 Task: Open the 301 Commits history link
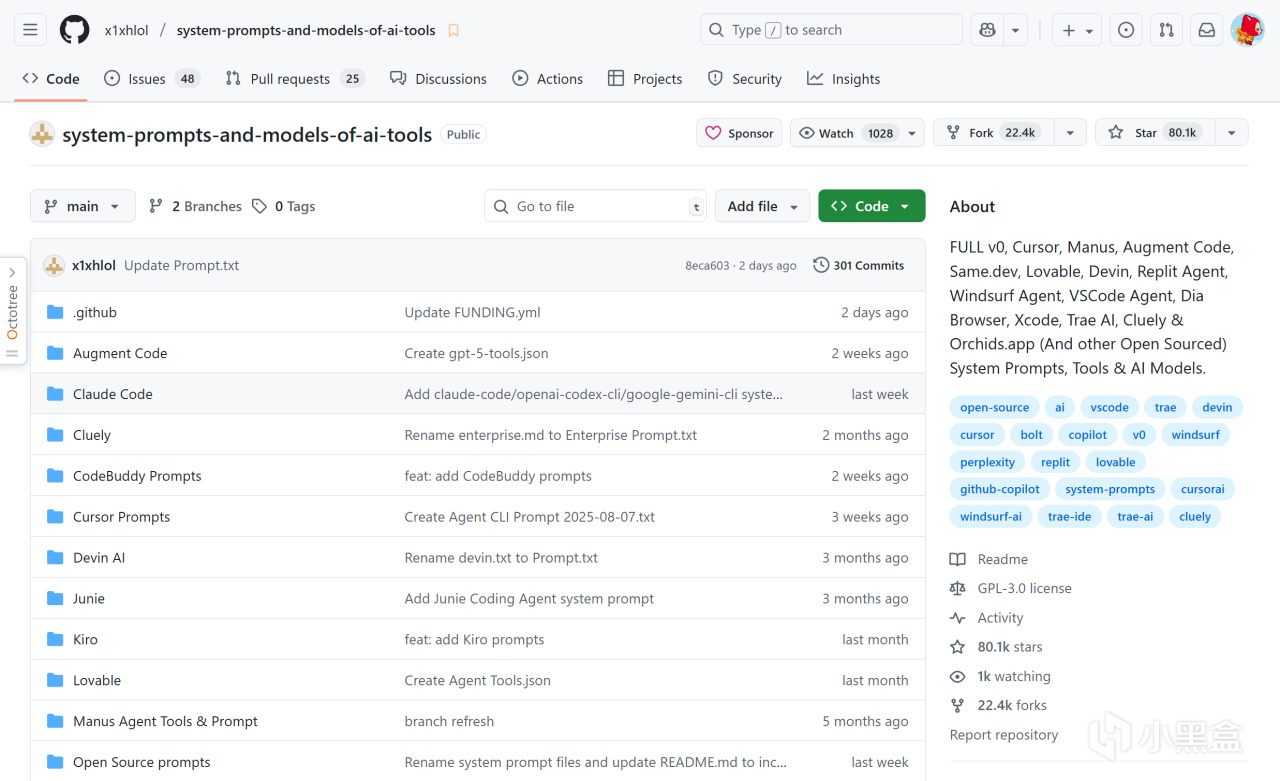pyautogui.click(x=858, y=265)
